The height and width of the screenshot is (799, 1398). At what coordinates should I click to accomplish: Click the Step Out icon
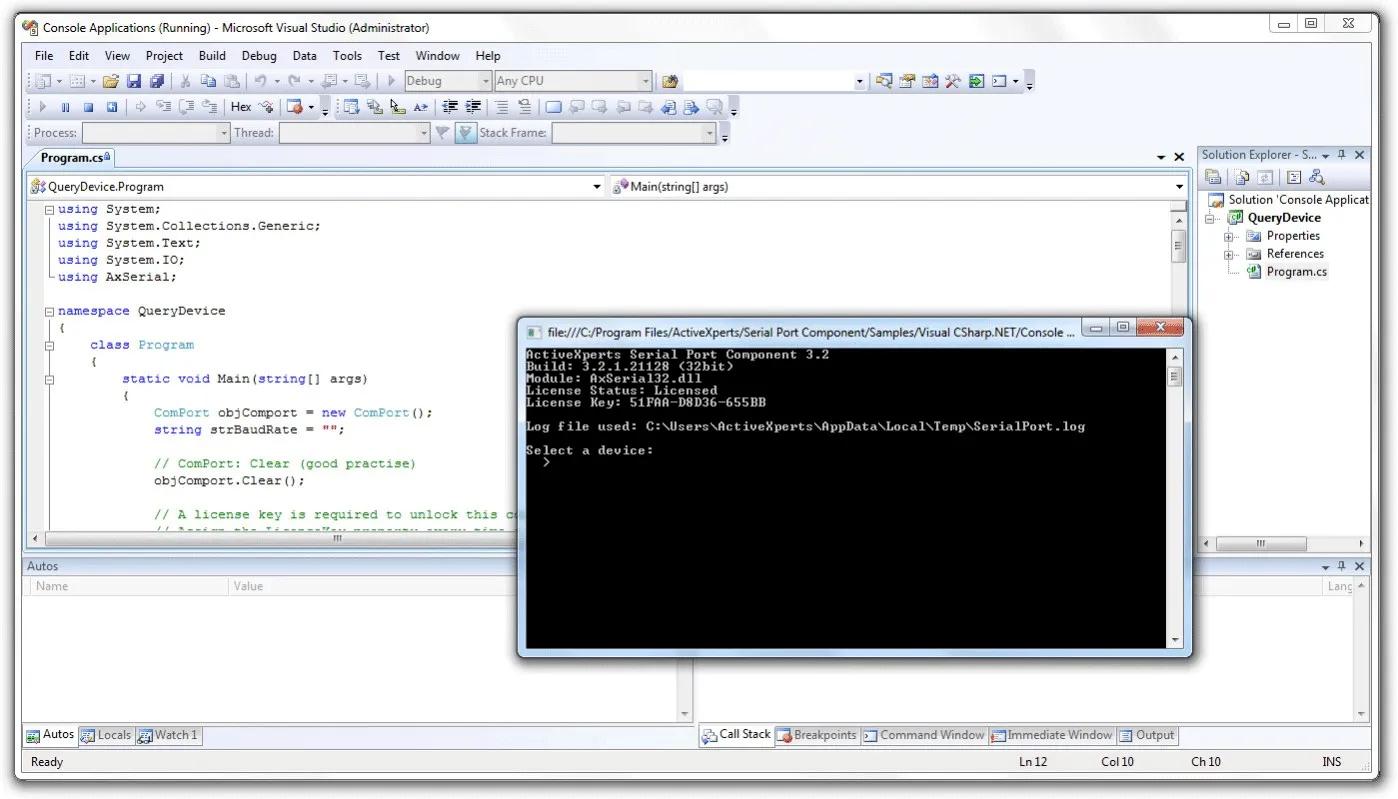[209, 107]
